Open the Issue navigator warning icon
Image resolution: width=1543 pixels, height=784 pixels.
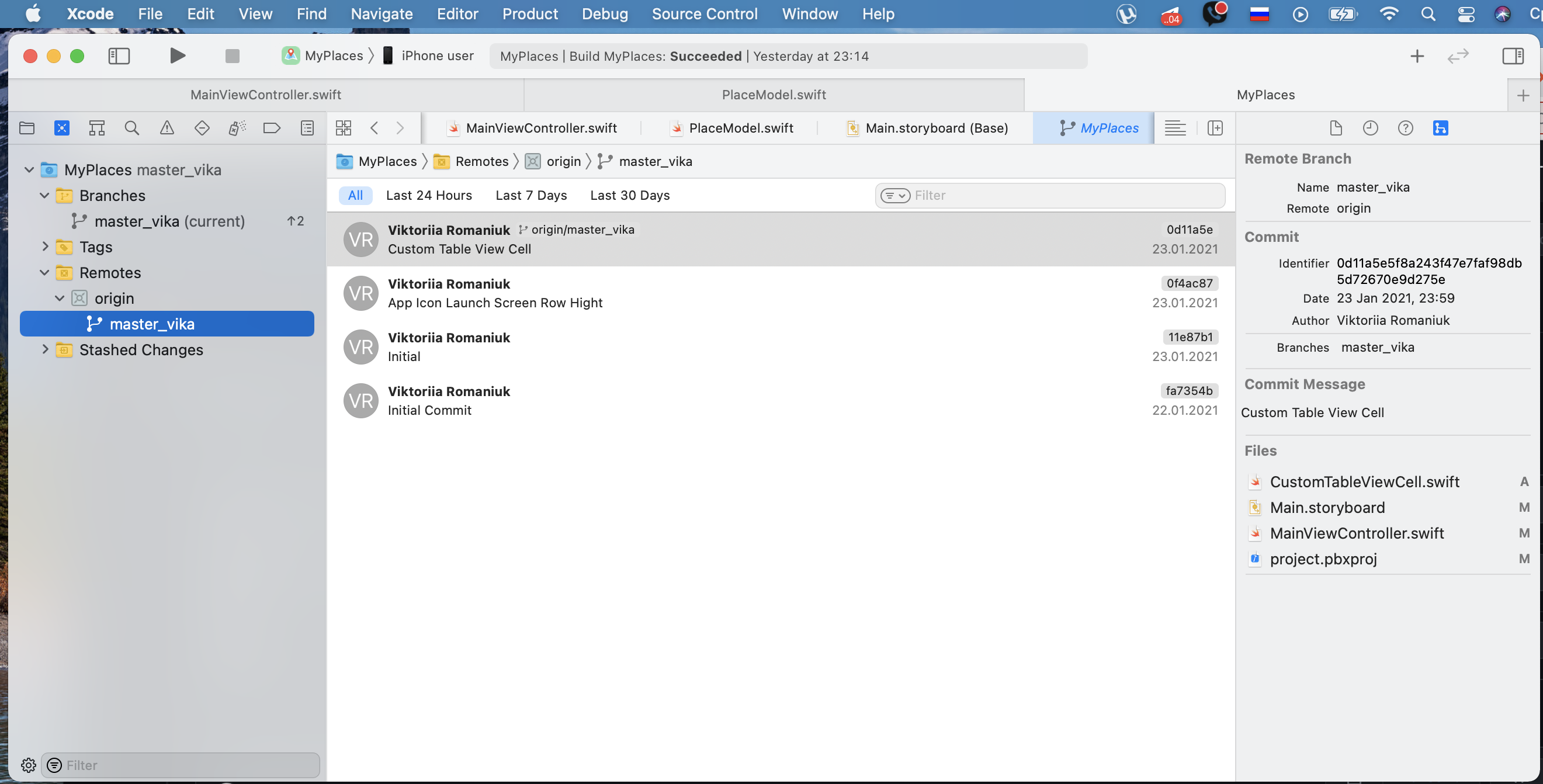167,127
